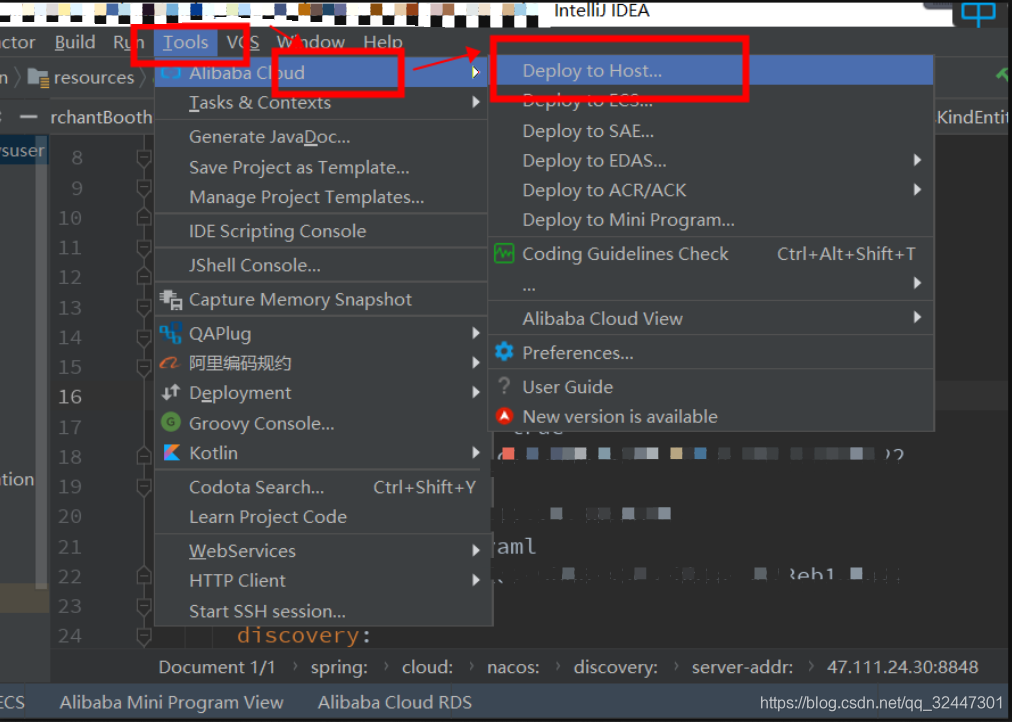Toggle fold marker on line 19

[x=144, y=486]
